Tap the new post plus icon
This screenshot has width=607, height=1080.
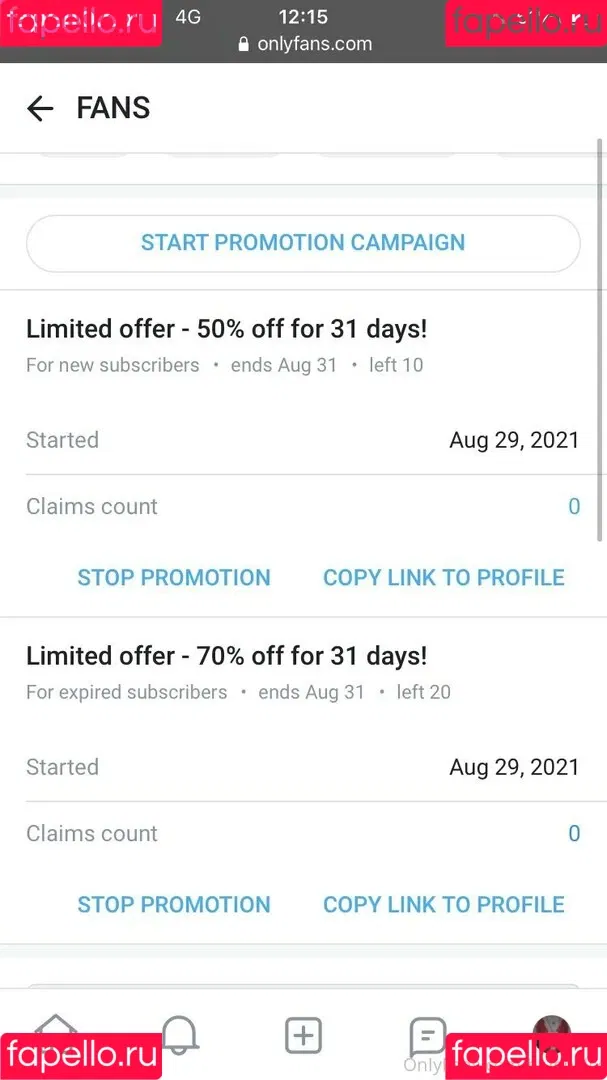click(303, 1035)
